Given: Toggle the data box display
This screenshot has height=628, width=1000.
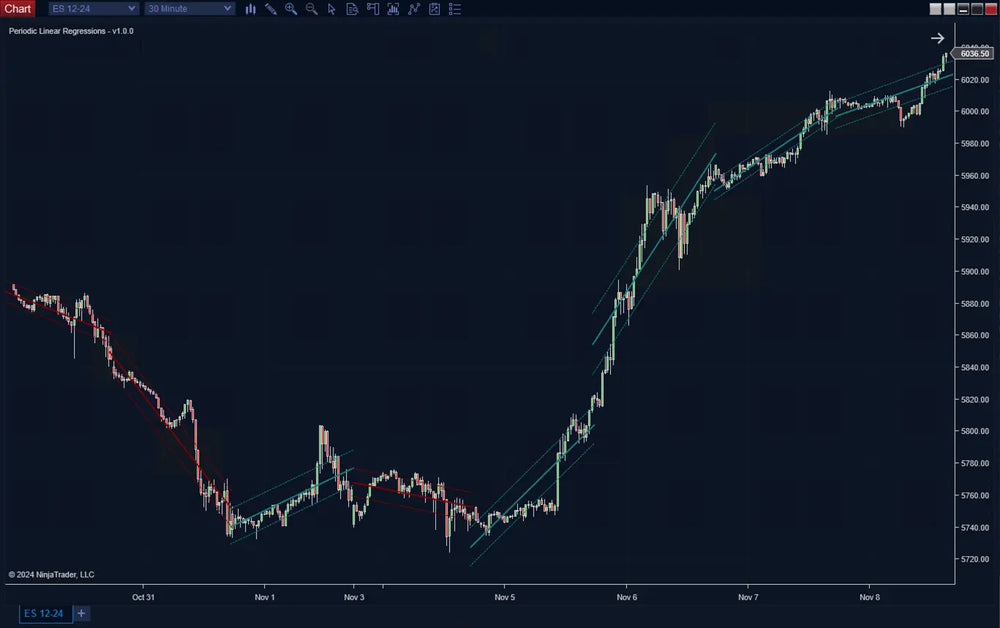Looking at the screenshot, I should [x=351, y=9].
